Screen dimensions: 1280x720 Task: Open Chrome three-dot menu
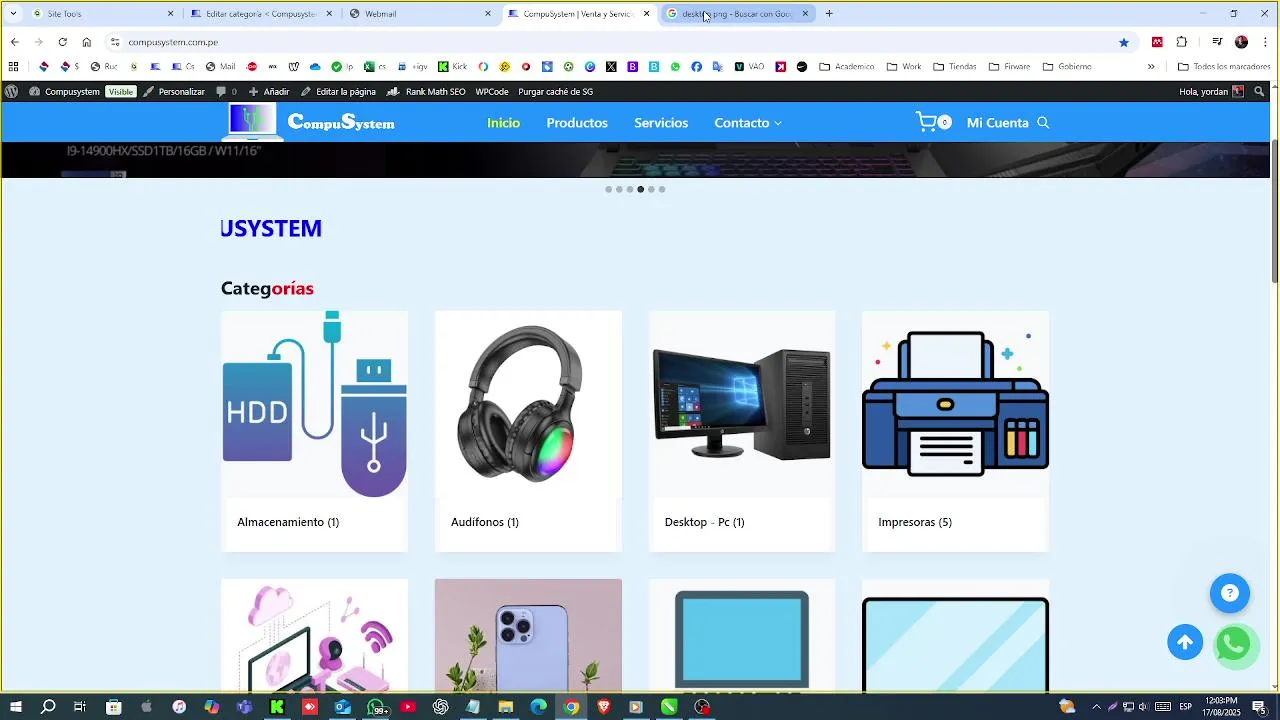click(1266, 42)
